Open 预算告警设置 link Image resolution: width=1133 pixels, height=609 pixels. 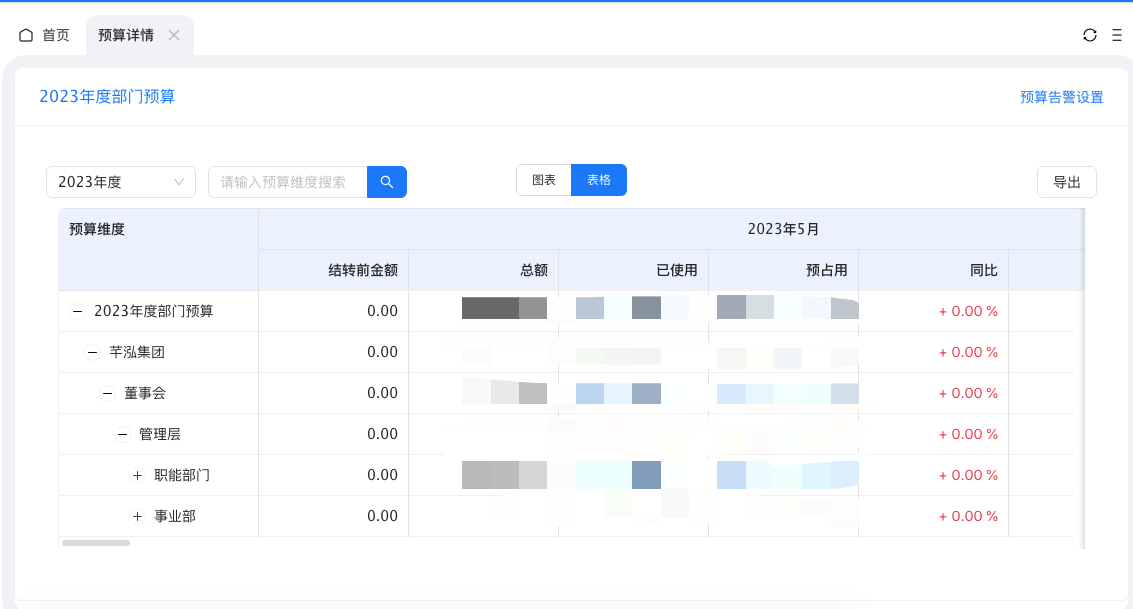point(1061,97)
